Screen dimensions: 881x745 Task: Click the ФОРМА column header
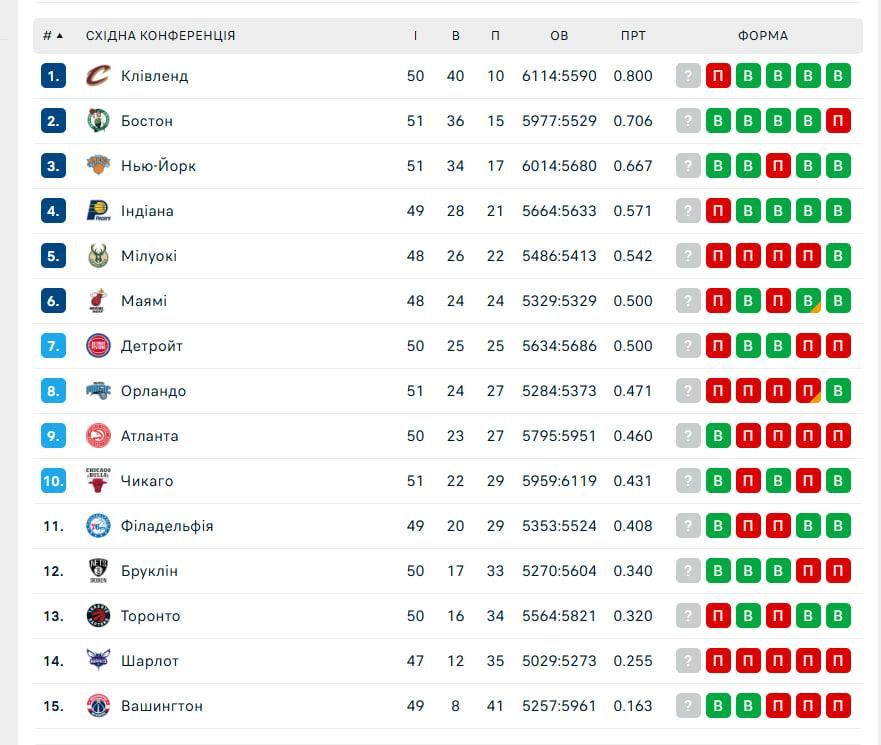pos(763,36)
